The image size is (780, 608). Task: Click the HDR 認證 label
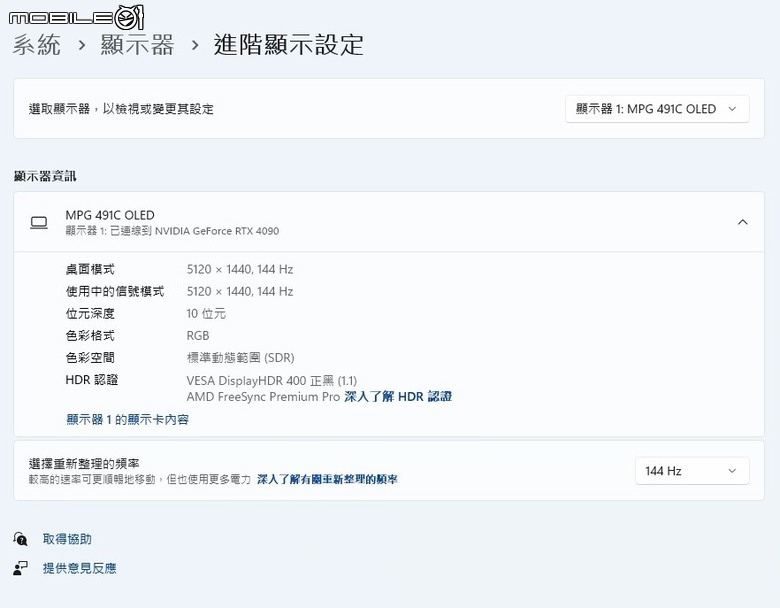point(92,380)
